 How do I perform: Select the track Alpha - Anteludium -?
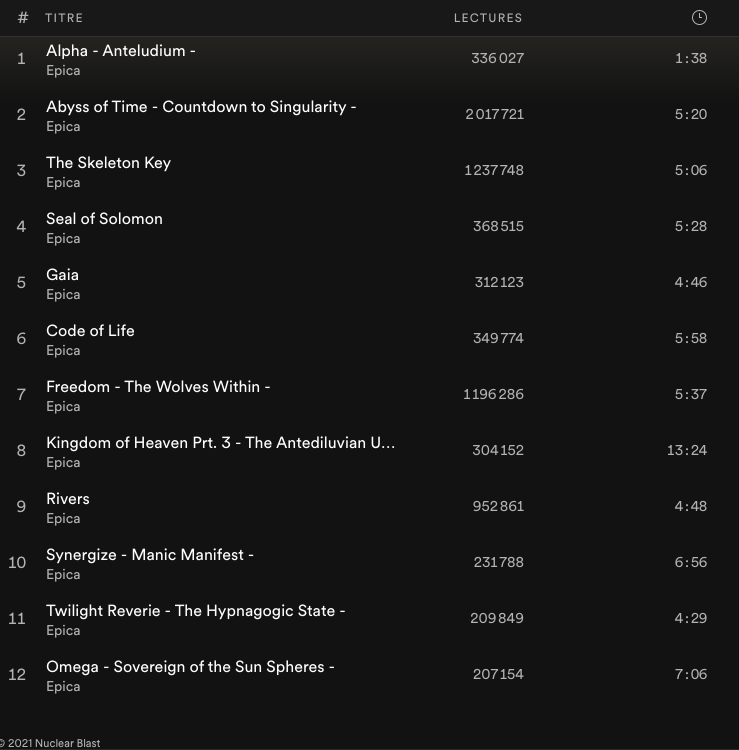pos(120,51)
